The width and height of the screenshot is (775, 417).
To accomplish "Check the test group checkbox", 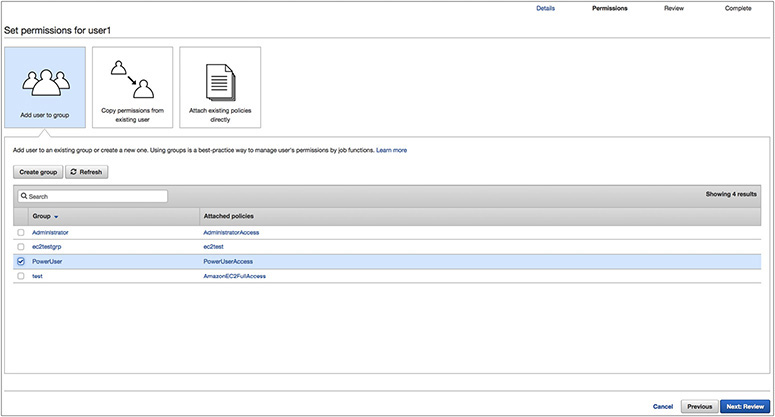I will 21,276.
